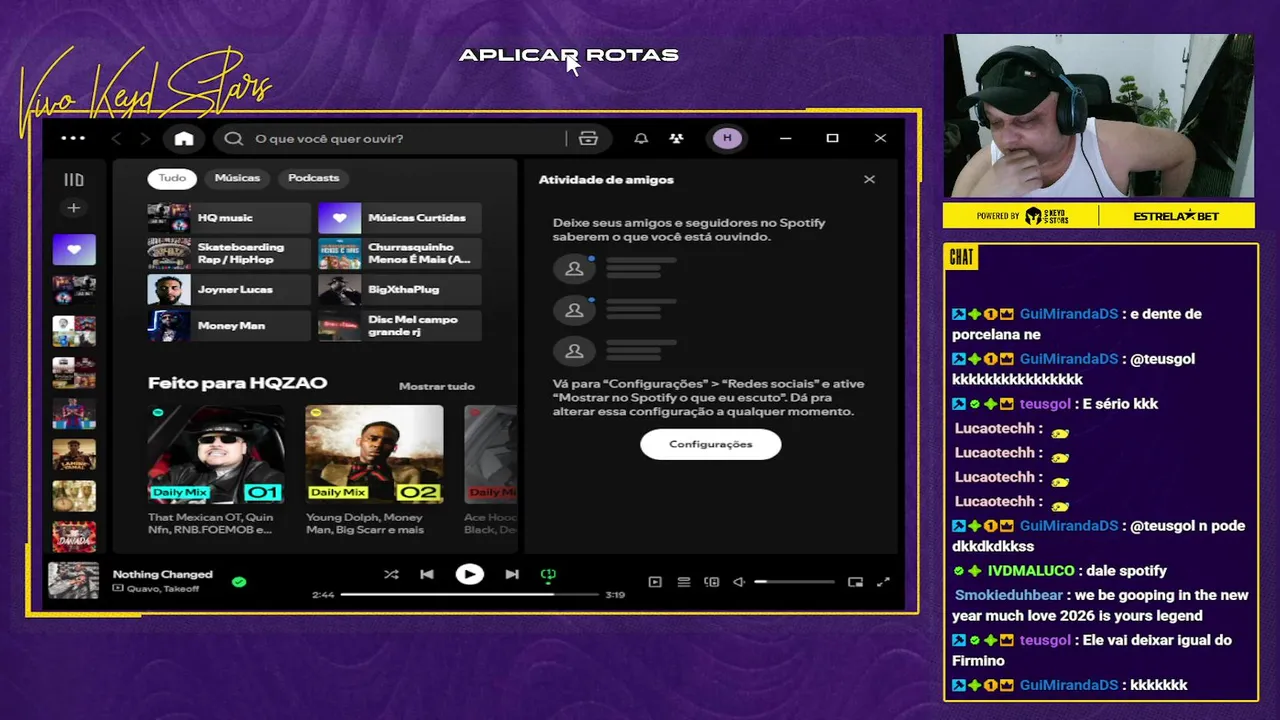Close the 'Atividade de amigos' panel
The height and width of the screenshot is (720, 1280).
[869, 179]
